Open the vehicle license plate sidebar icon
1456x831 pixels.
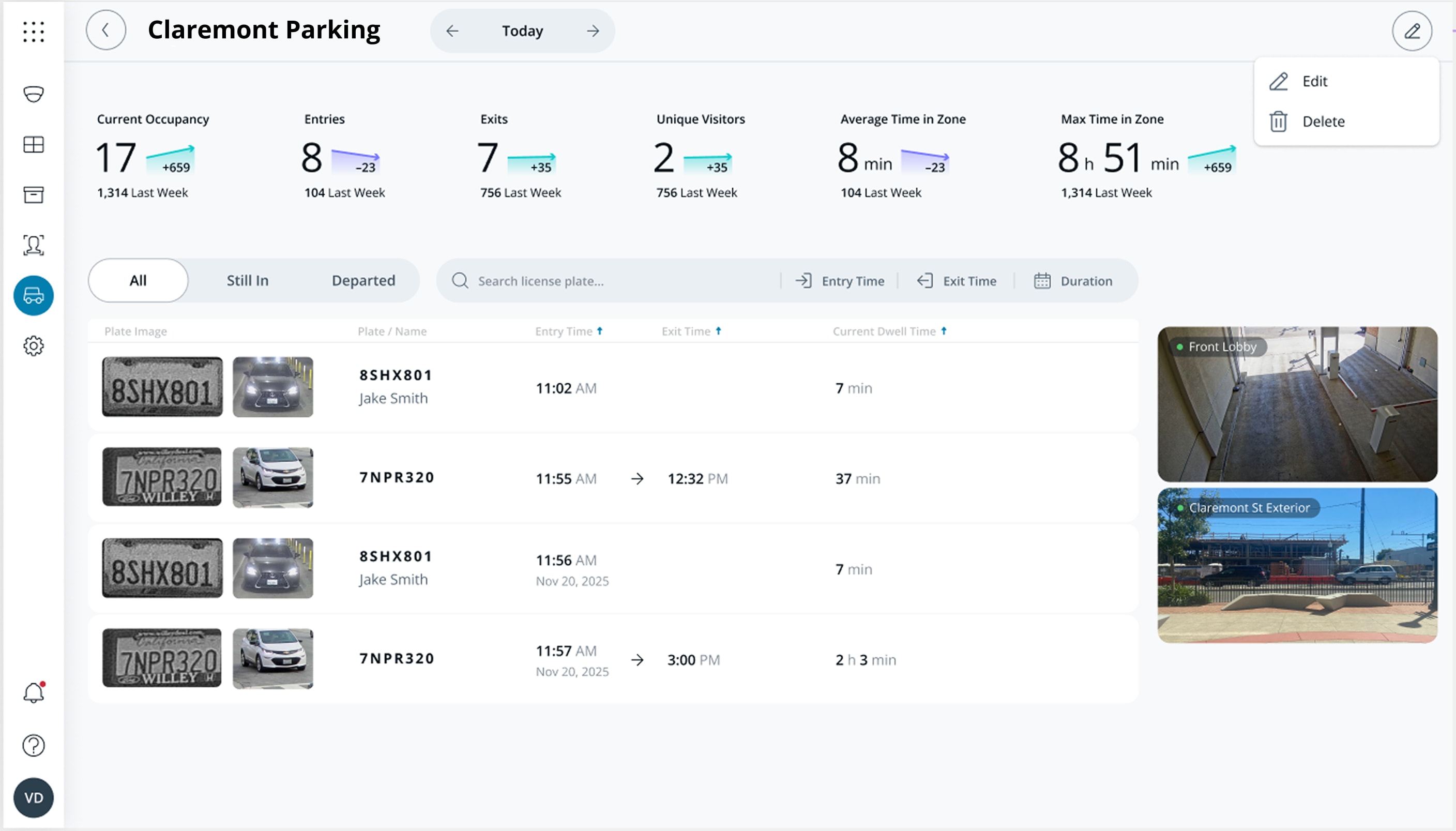[34, 296]
